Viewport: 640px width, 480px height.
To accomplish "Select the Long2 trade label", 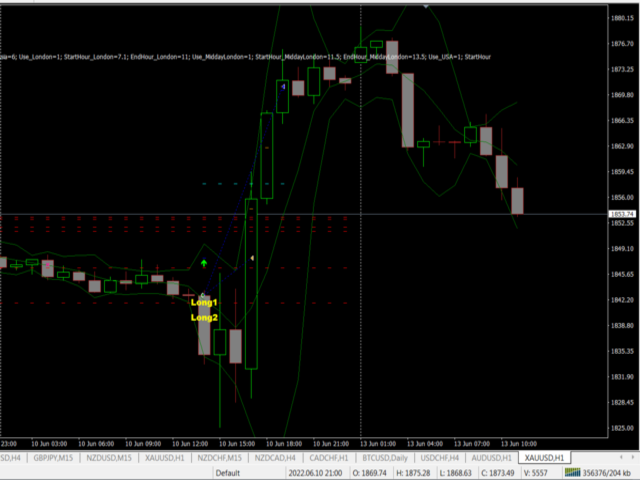I will (x=204, y=317).
